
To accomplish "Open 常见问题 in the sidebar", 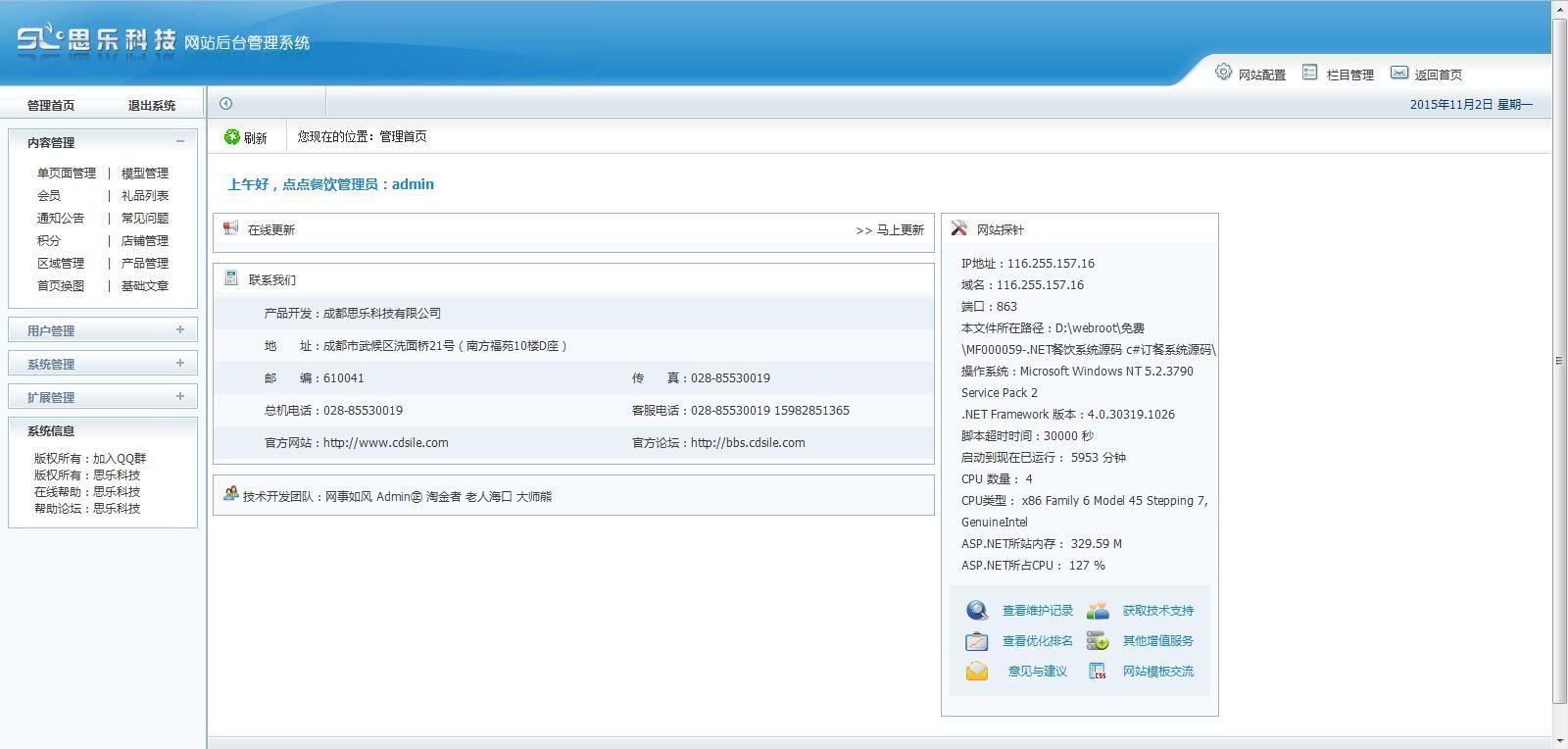I will pos(145,218).
